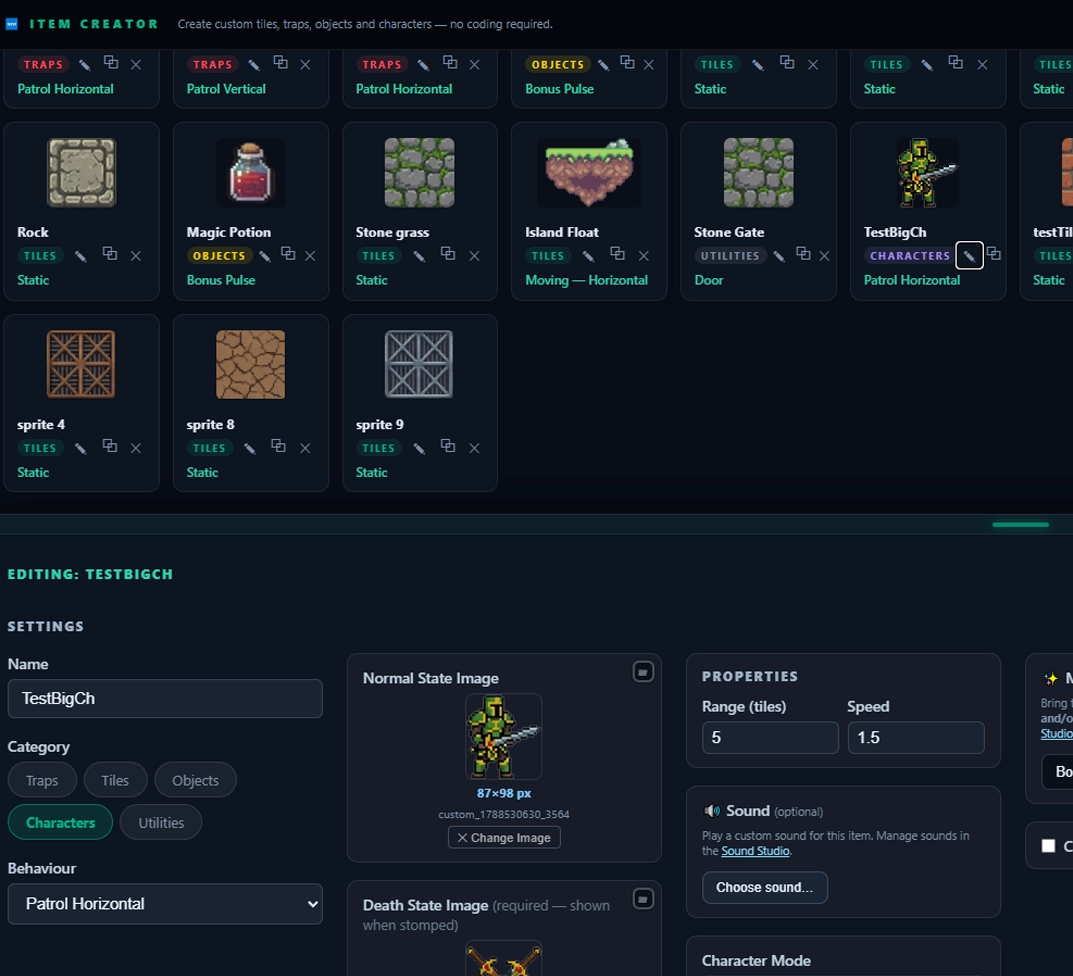
Task: Click the Island Float thumbnail
Action: [x=589, y=172]
